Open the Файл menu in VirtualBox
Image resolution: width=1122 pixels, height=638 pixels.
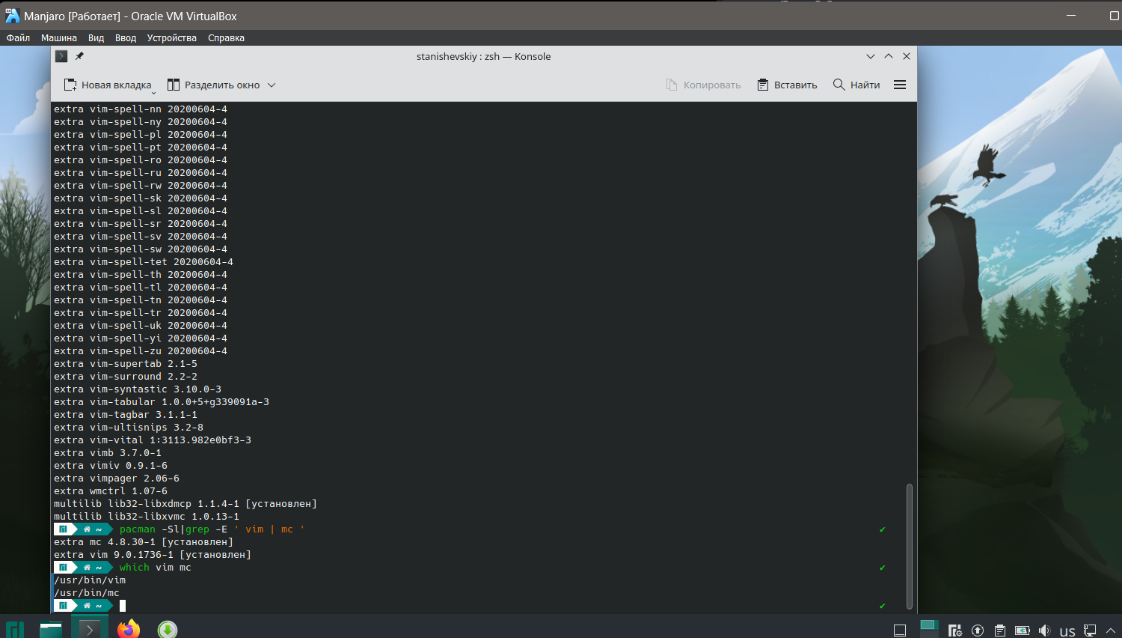click(18, 38)
